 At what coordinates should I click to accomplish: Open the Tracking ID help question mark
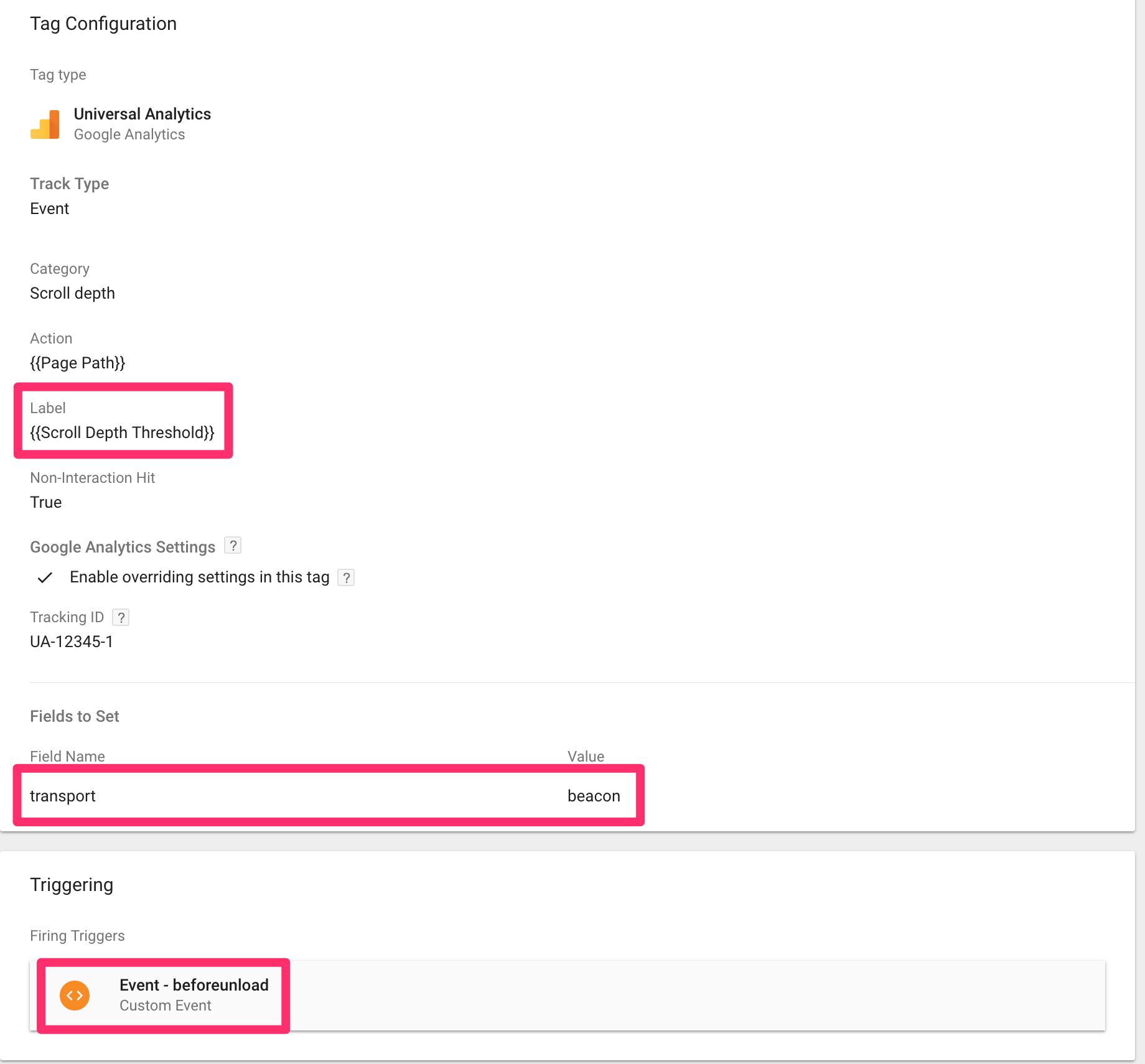tap(121, 617)
